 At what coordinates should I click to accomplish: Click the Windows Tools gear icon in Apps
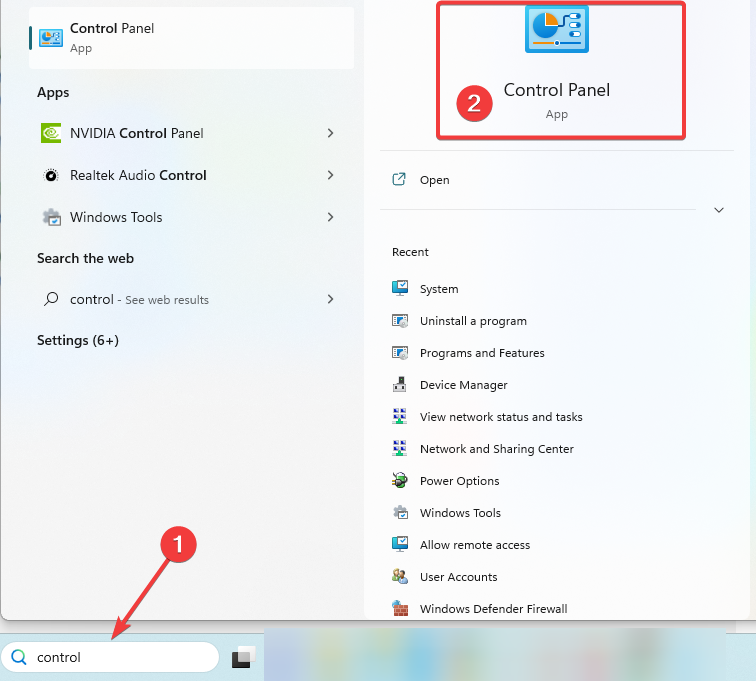pyautogui.click(x=52, y=217)
